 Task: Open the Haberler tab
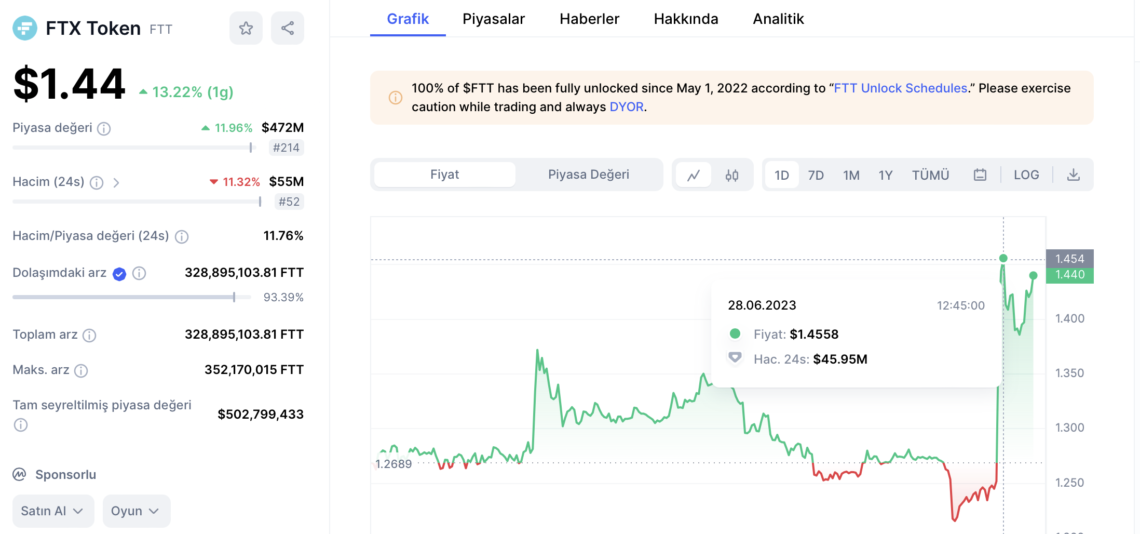[x=590, y=19]
